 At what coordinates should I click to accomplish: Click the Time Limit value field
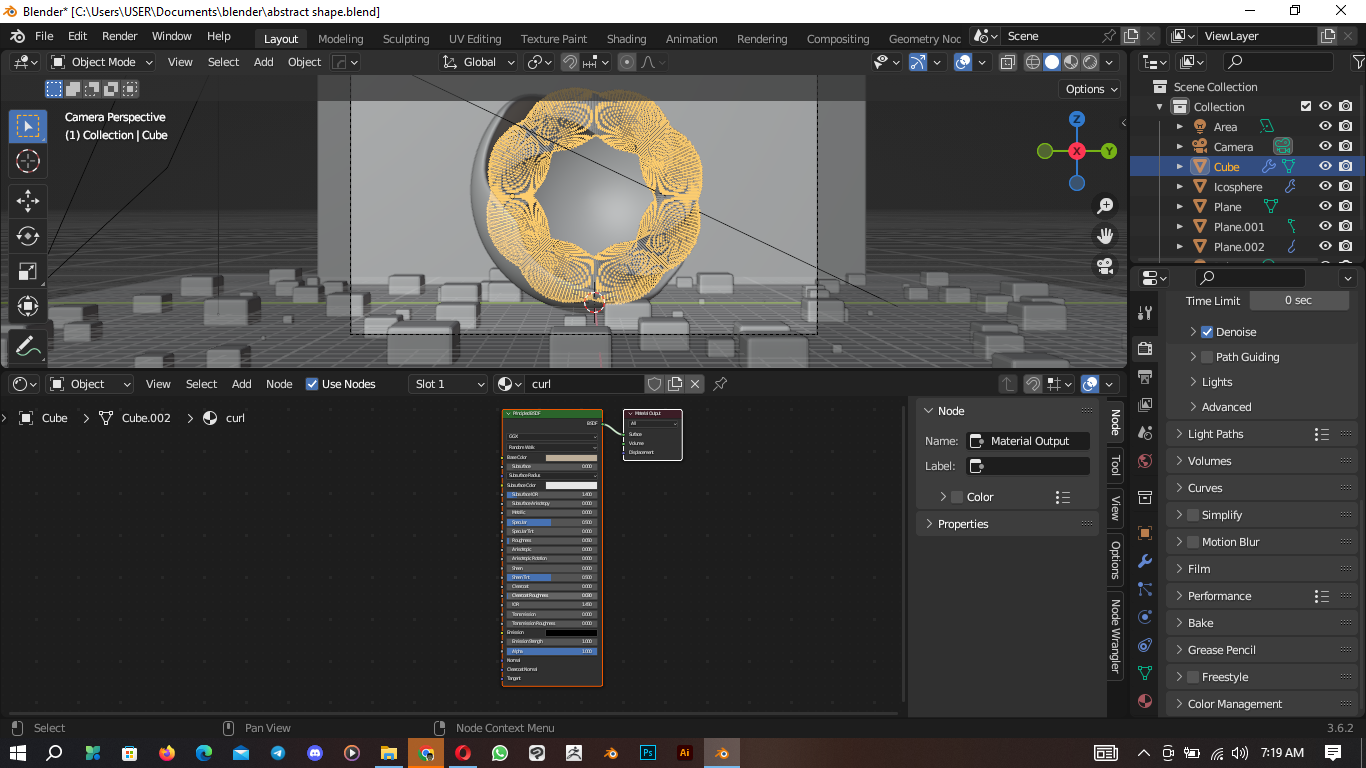pyautogui.click(x=1298, y=301)
